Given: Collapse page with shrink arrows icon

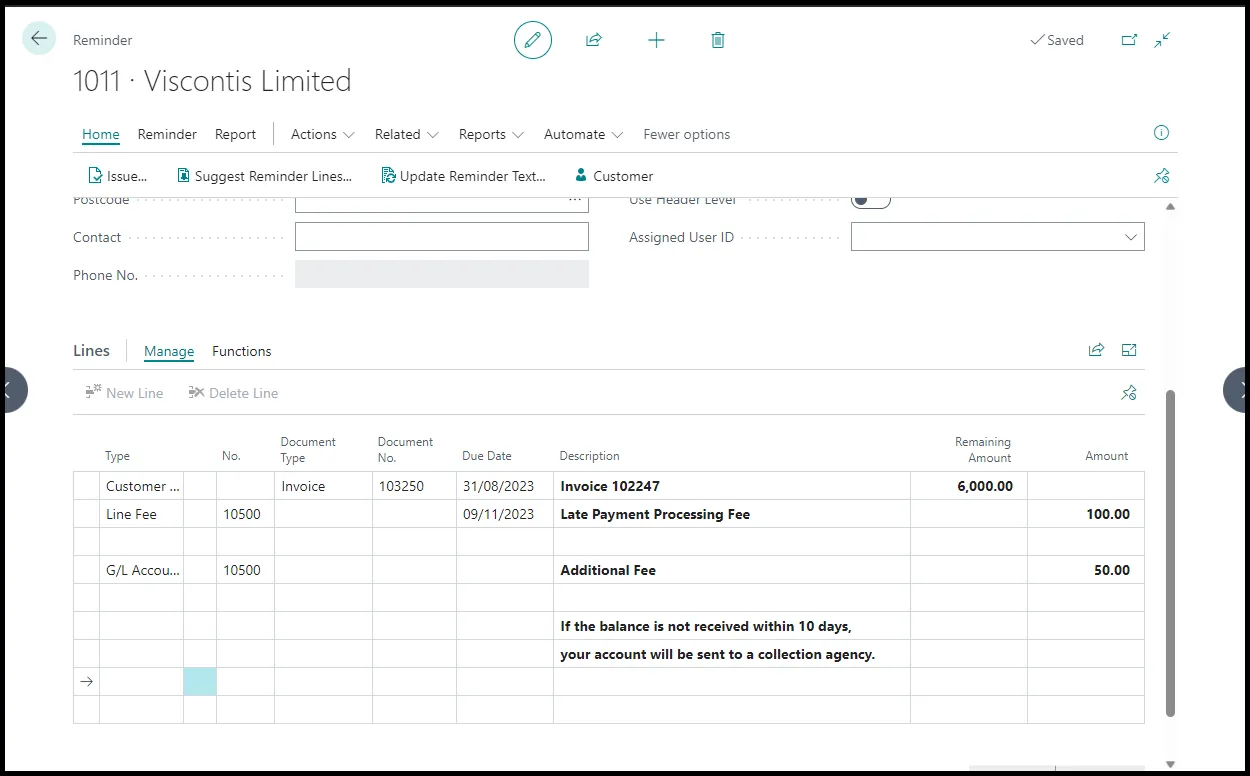Looking at the screenshot, I should click(x=1162, y=40).
